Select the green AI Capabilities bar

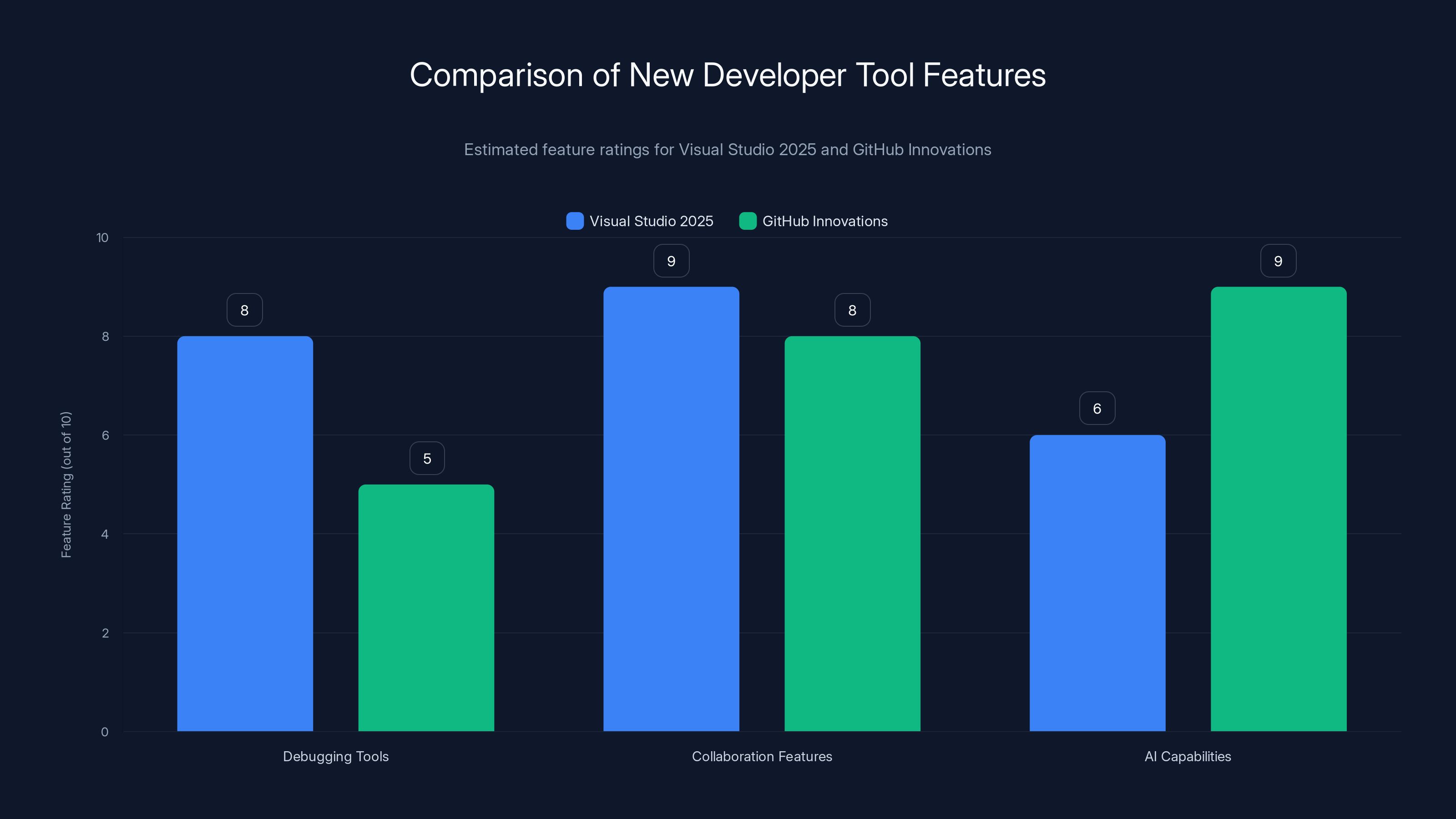tap(1279, 509)
